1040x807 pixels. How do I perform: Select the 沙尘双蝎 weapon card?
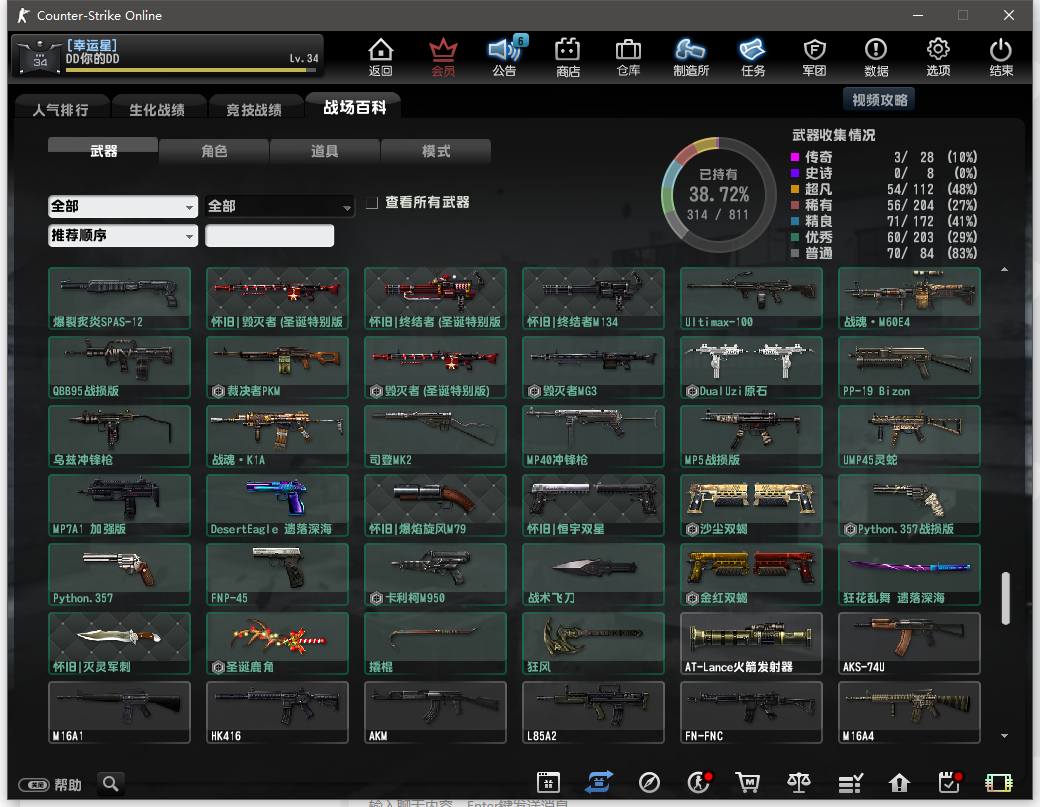(x=751, y=505)
